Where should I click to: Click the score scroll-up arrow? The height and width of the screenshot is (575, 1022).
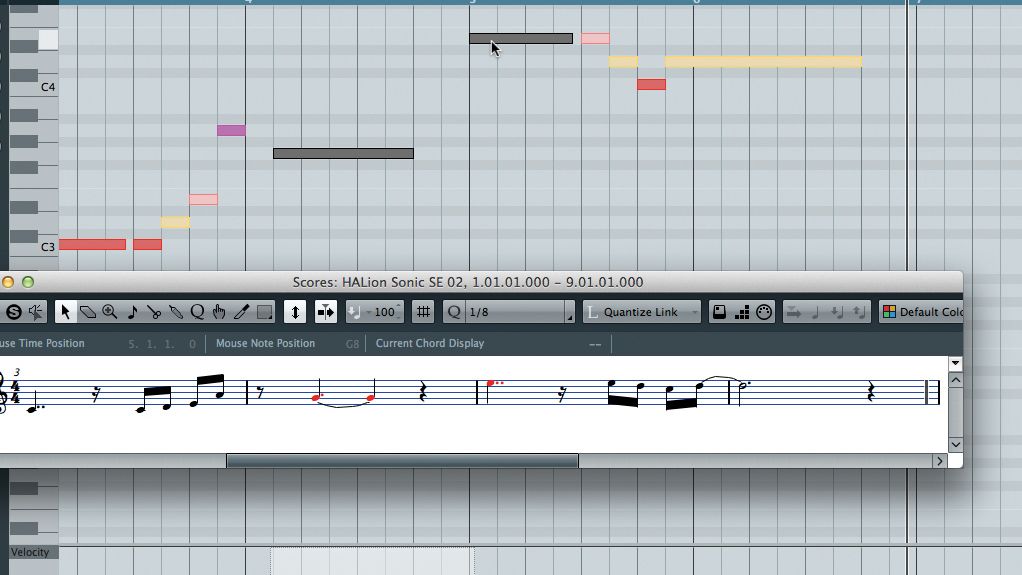(956, 380)
